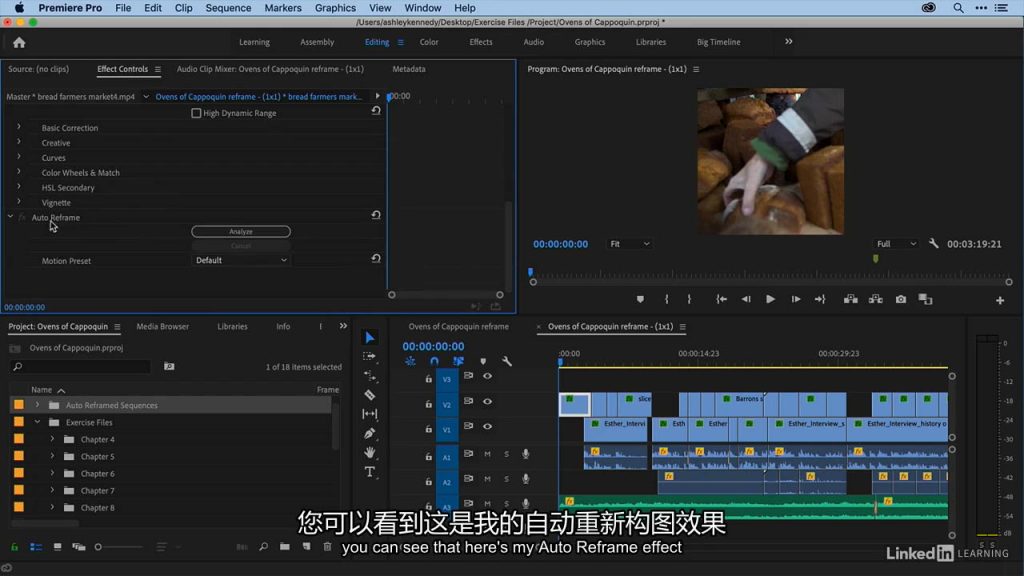The height and width of the screenshot is (576, 1024).
Task: Switch to the Effects workspace
Action: coord(481,42)
